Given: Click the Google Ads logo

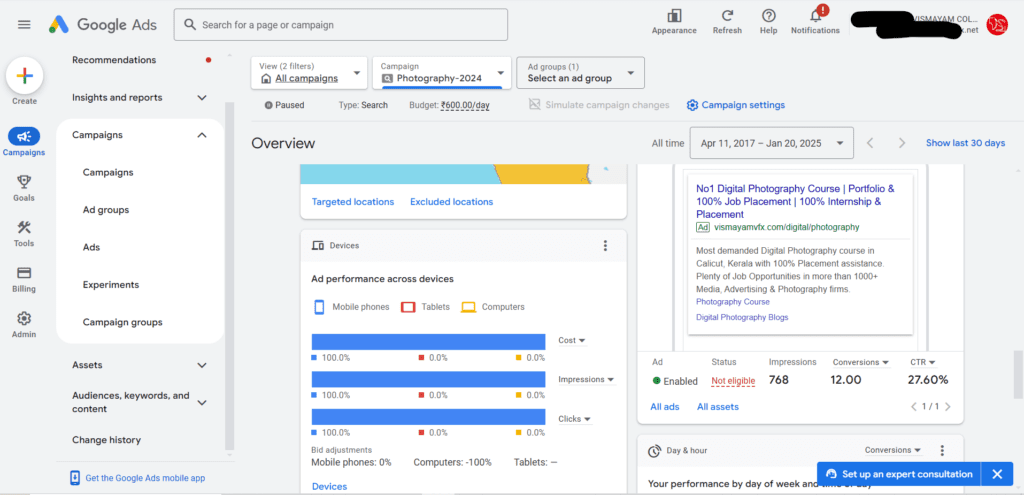Looking at the screenshot, I should (x=103, y=25).
